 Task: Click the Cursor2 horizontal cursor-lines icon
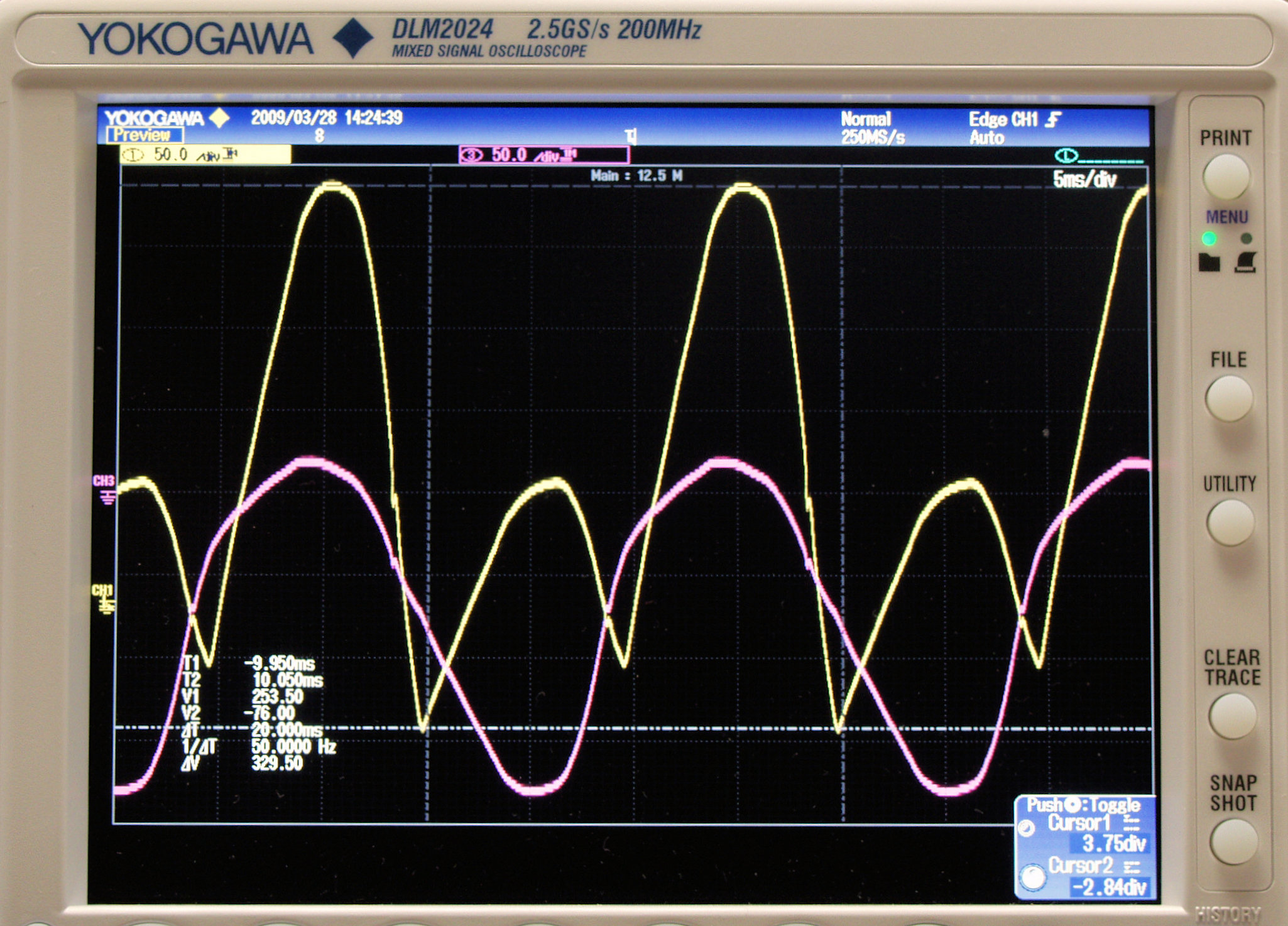(x=1132, y=868)
